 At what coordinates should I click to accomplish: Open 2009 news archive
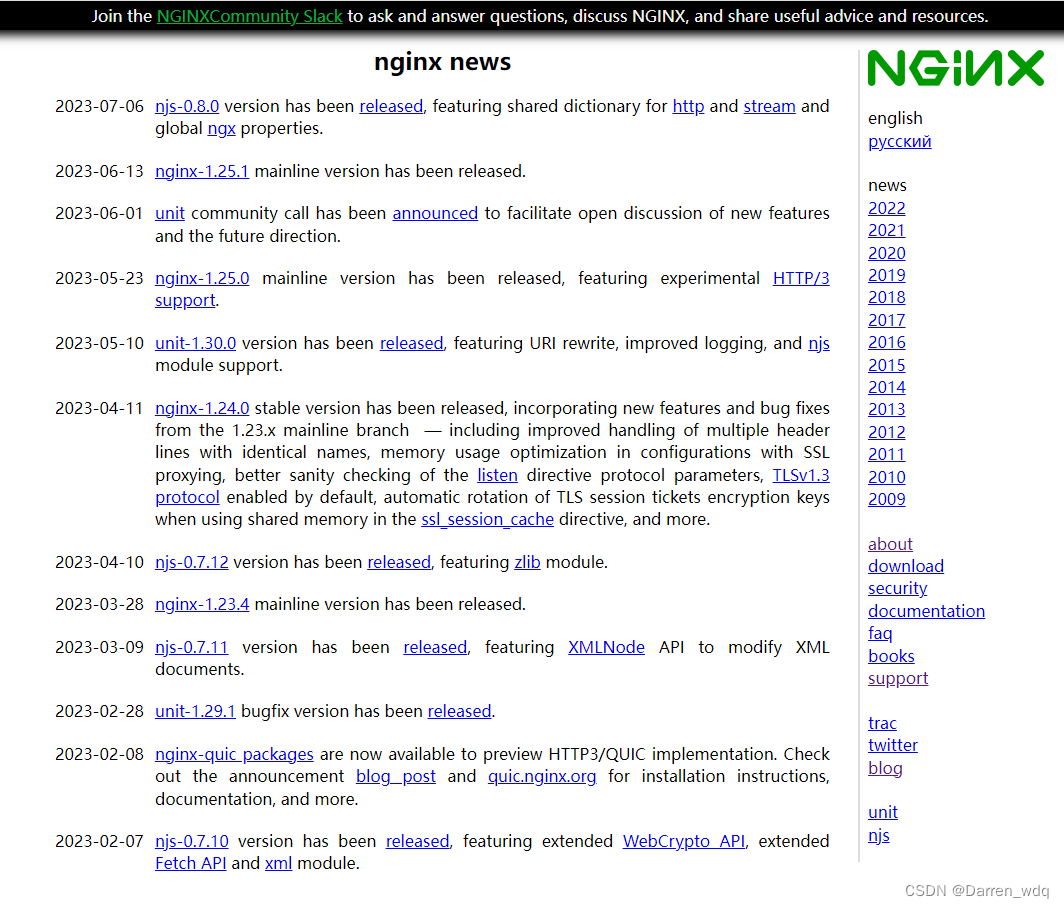point(886,500)
